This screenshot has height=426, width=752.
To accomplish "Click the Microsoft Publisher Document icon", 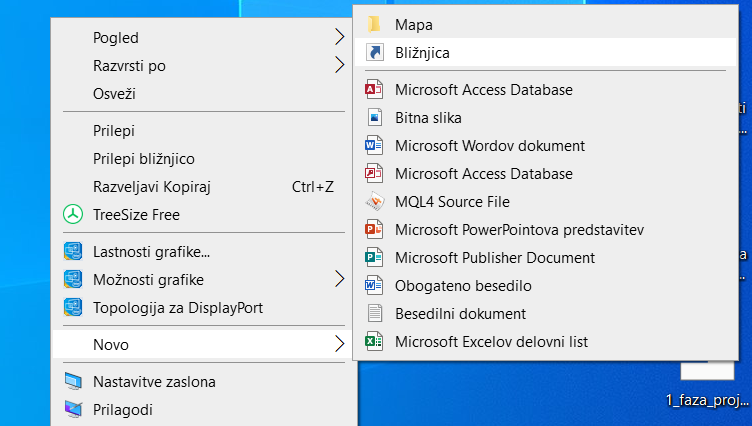I will click(375, 258).
